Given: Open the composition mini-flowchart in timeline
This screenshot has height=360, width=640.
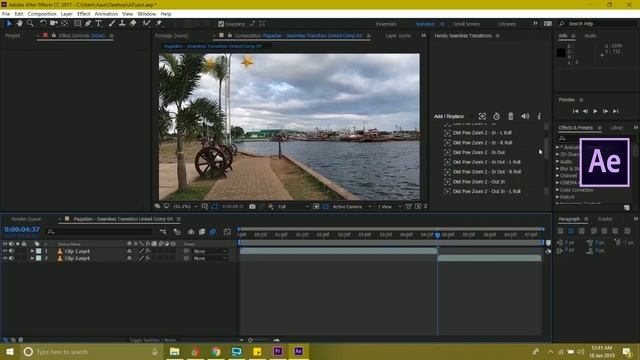Looking at the screenshot, I should point(163,232).
